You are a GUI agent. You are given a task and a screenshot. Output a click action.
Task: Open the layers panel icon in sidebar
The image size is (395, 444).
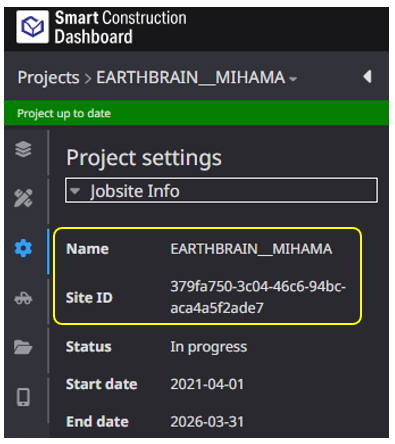pos(23,149)
